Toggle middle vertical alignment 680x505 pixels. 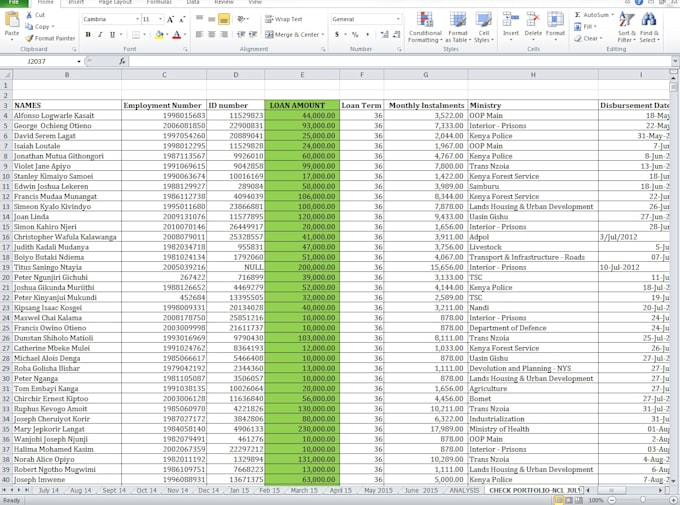[x=212, y=19]
